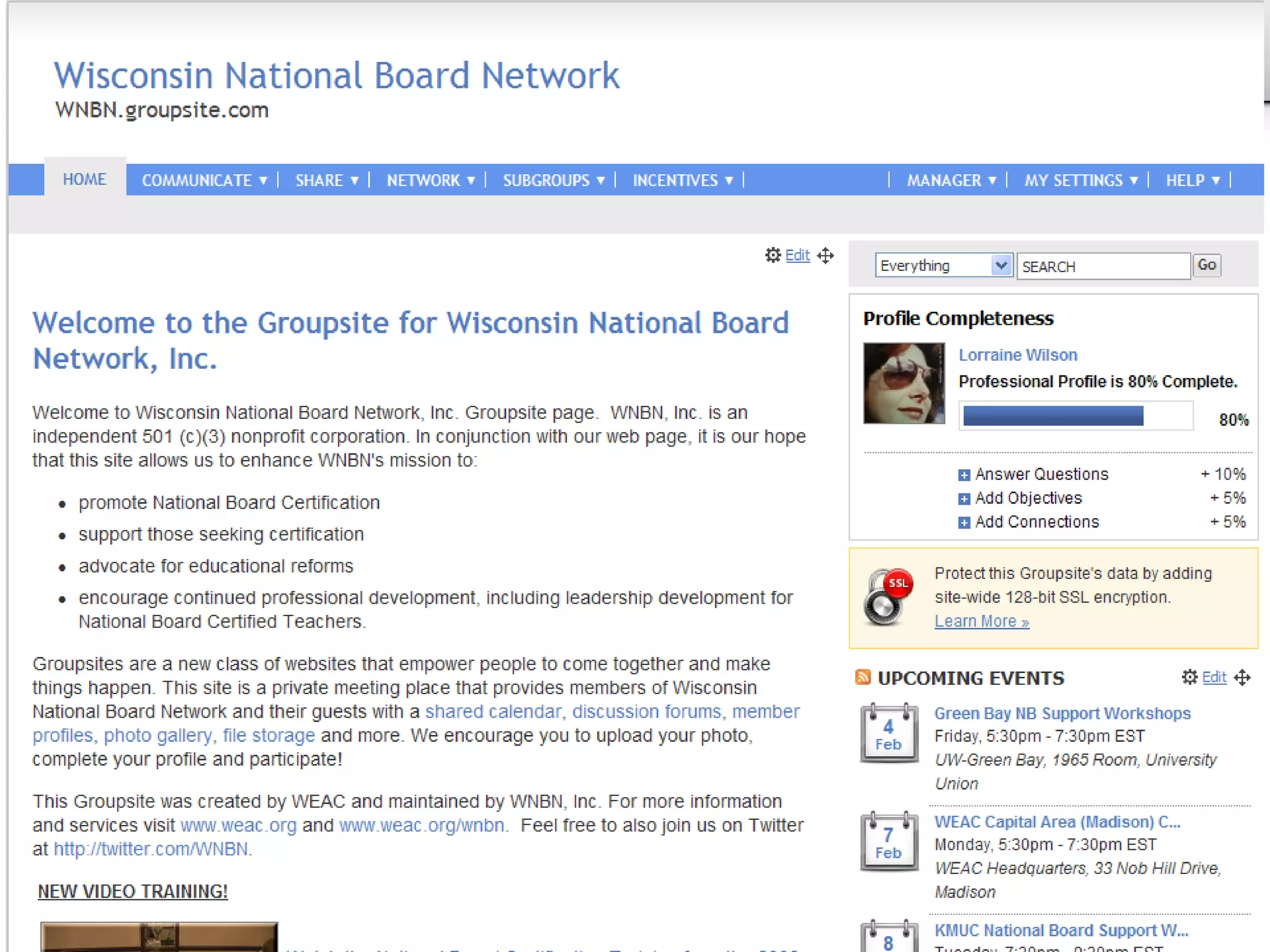
Task: Click the discussion forums link
Action: point(647,712)
